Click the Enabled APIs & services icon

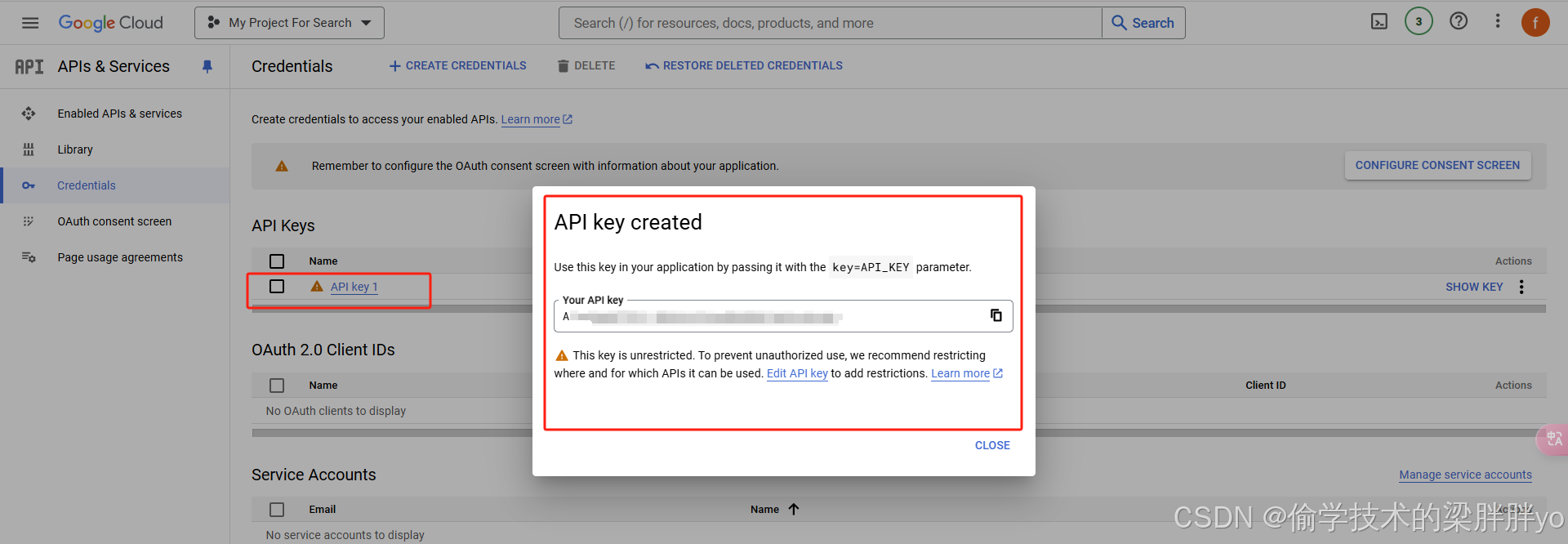(29, 114)
